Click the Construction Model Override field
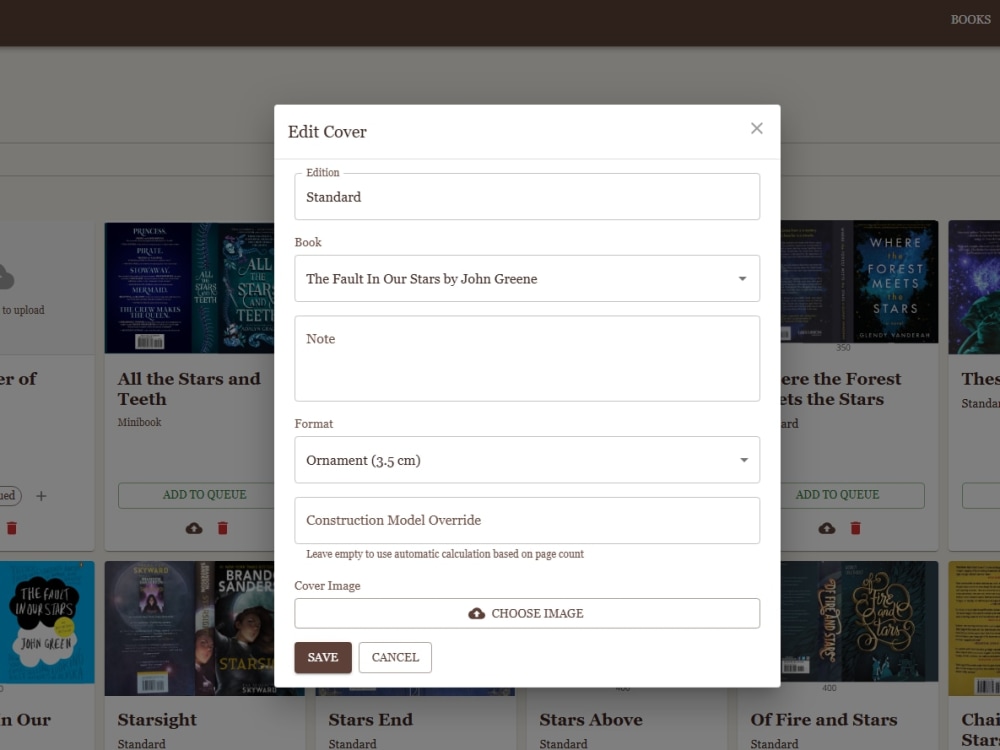 527,520
